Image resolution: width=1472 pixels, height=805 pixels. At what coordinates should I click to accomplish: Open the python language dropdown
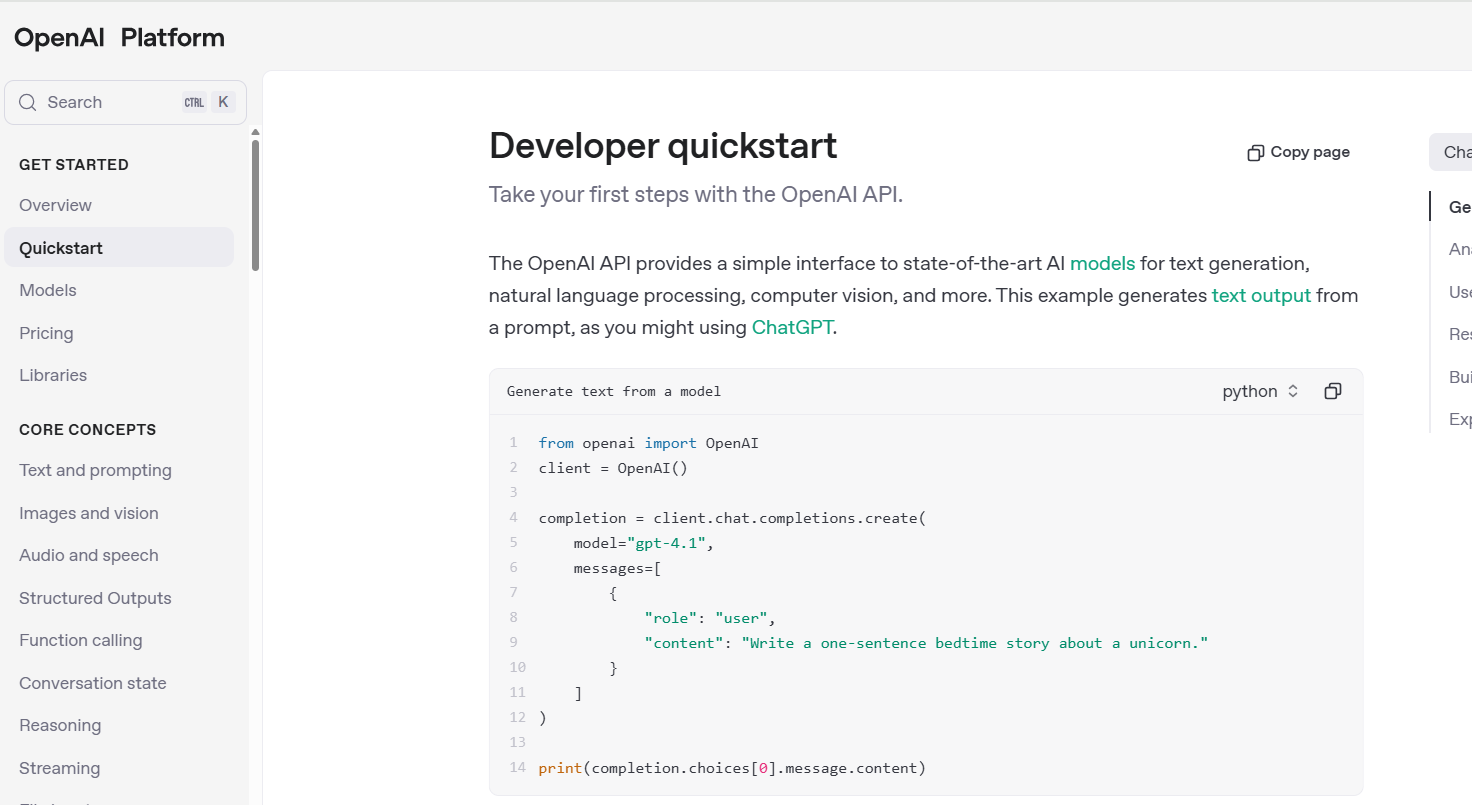pos(1260,391)
